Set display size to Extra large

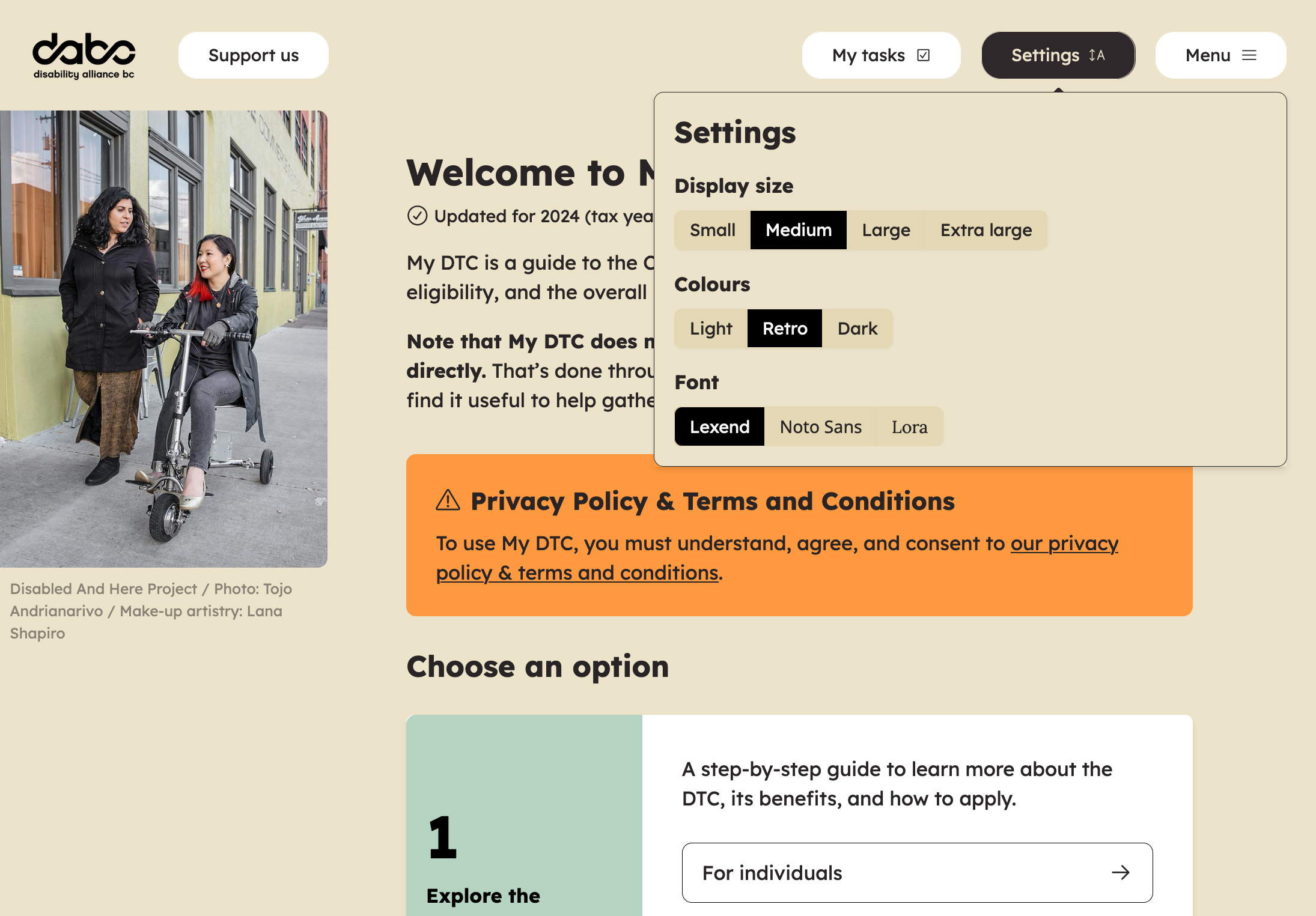[985, 230]
